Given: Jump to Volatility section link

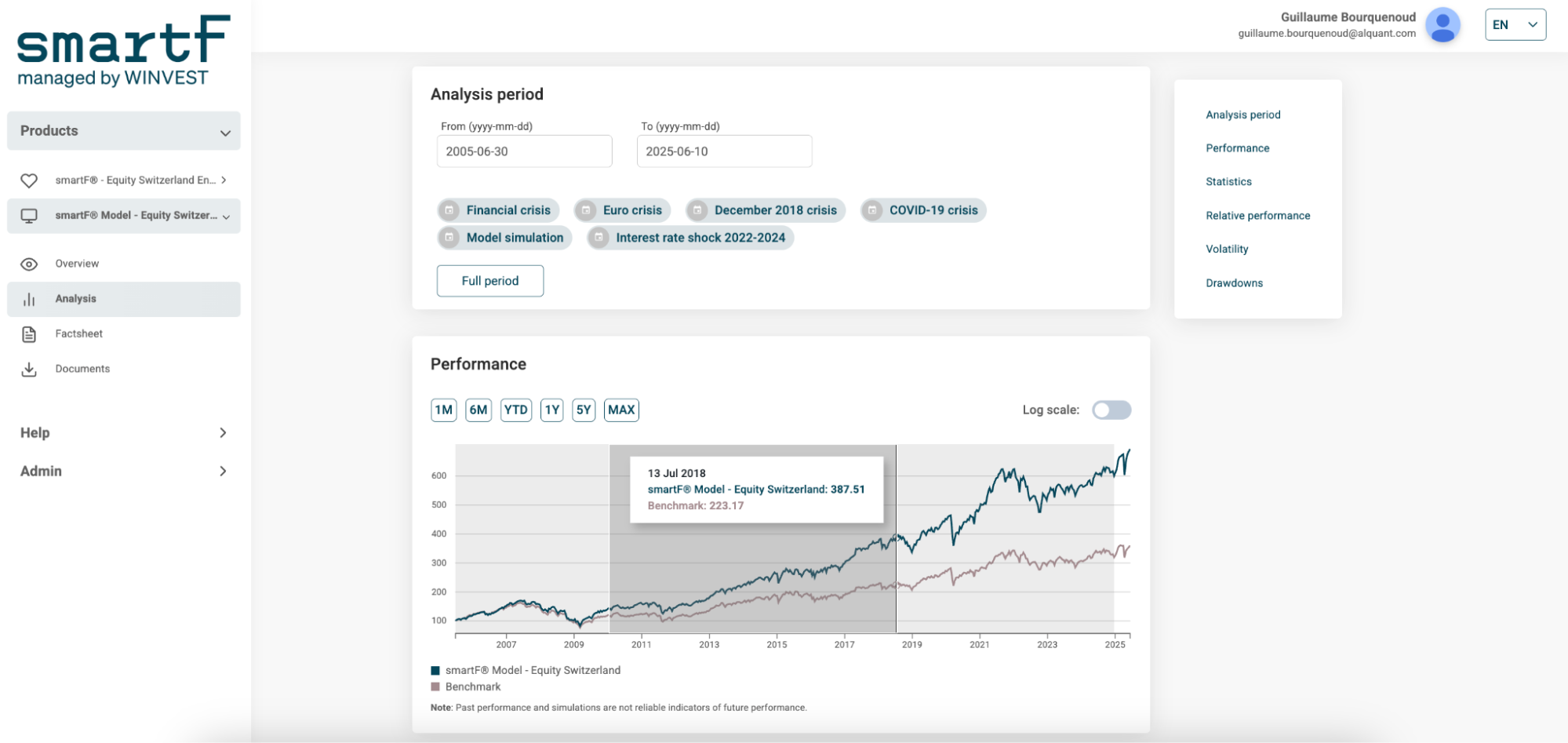Looking at the screenshot, I should (x=1227, y=249).
